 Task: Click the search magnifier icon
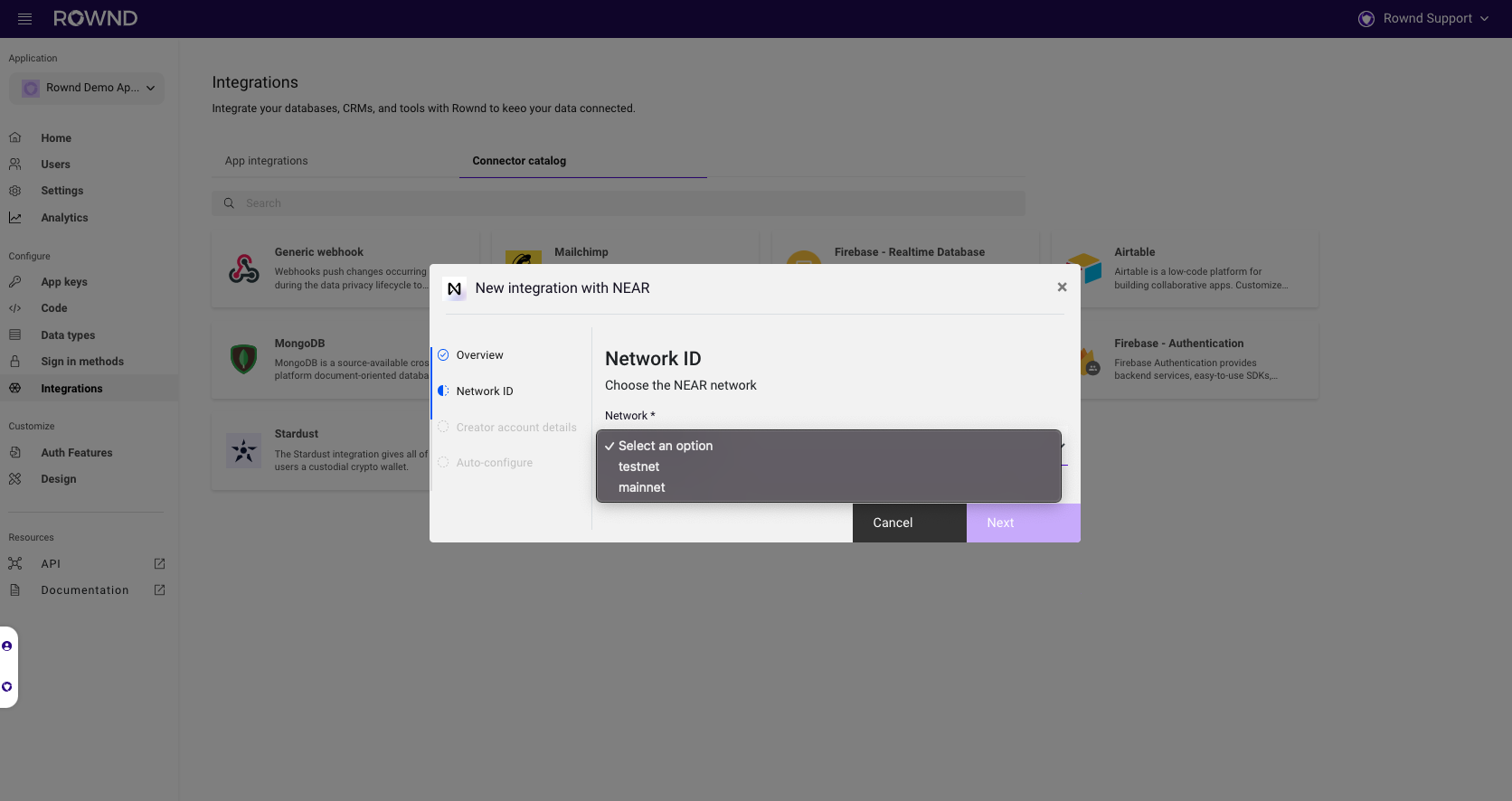(229, 203)
